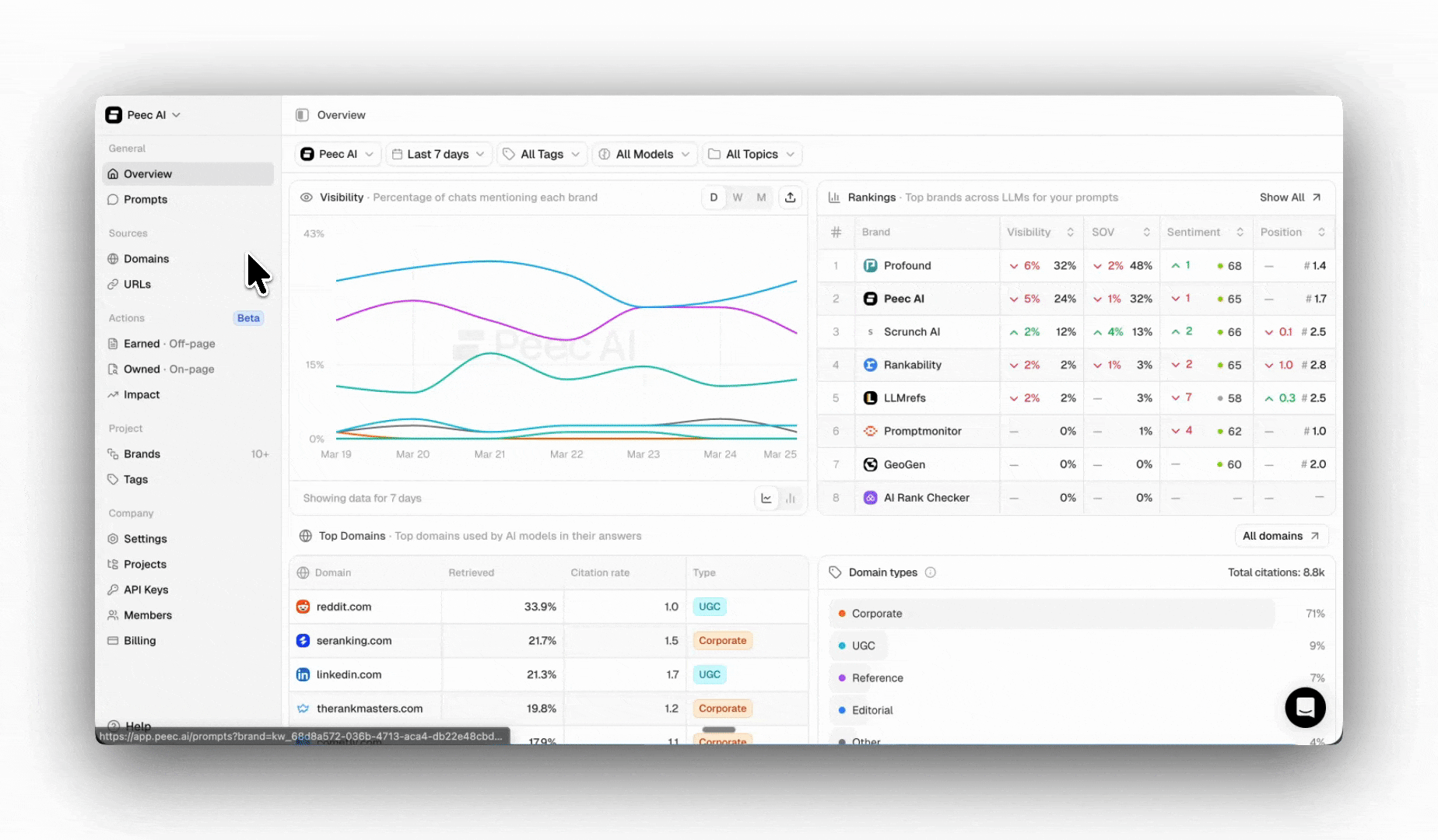Click the therankmasters.com favicon
Image resolution: width=1438 pixels, height=840 pixels.
coord(303,709)
